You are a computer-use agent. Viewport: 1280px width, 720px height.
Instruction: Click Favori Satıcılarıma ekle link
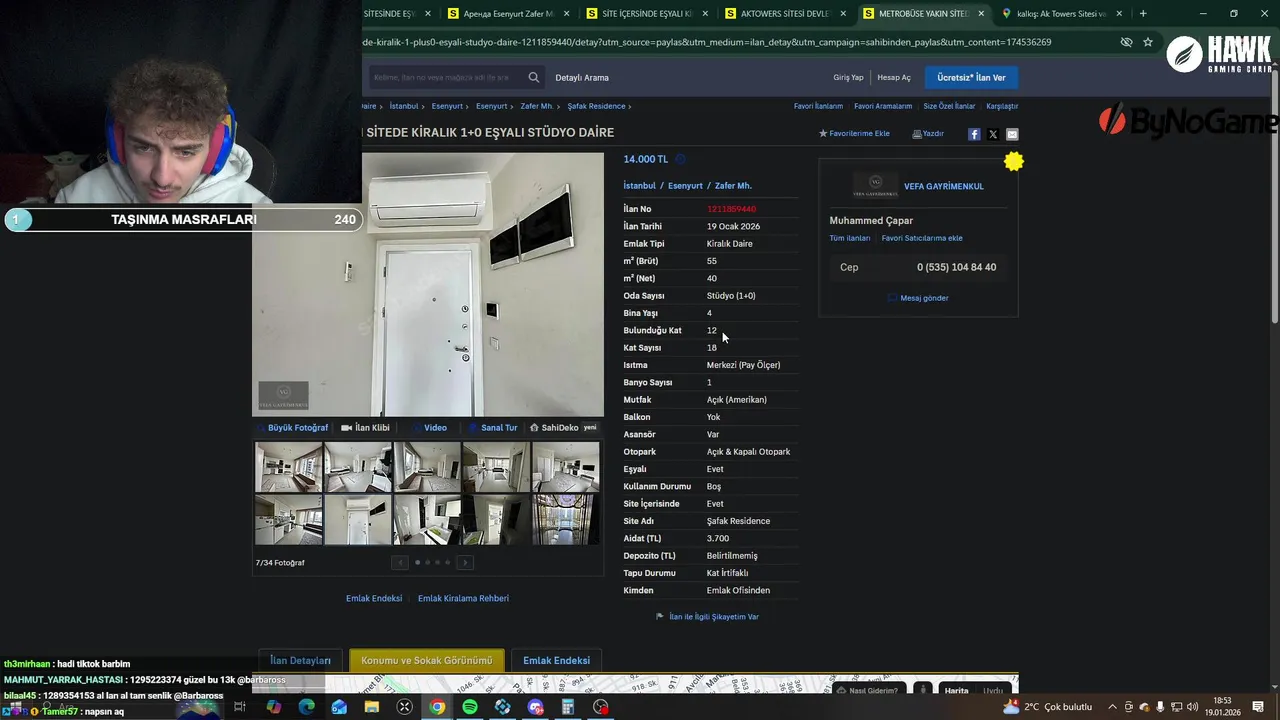tap(922, 239)
